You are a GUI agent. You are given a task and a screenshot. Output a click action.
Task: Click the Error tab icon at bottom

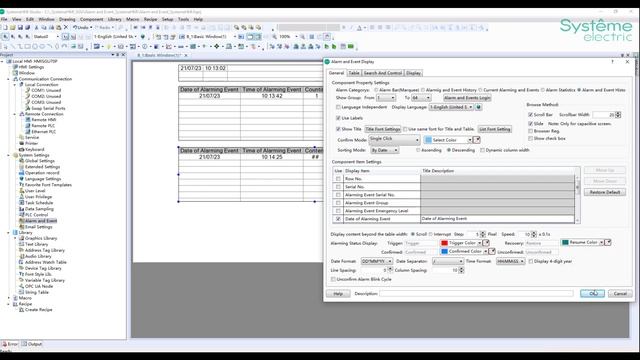(4, 344)
